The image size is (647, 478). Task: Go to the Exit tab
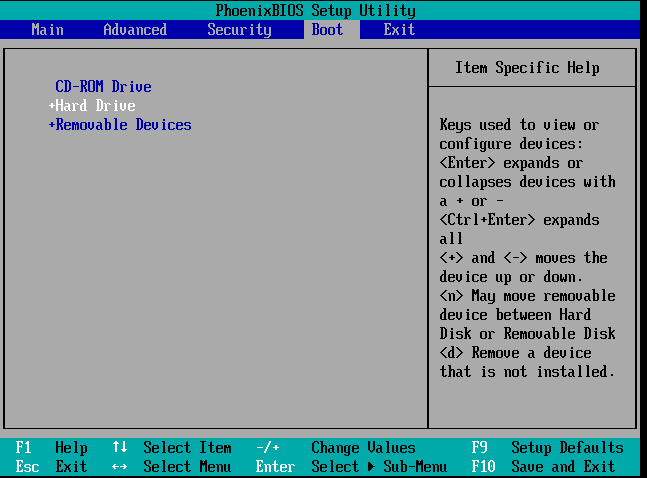click(x=399, y=30)
